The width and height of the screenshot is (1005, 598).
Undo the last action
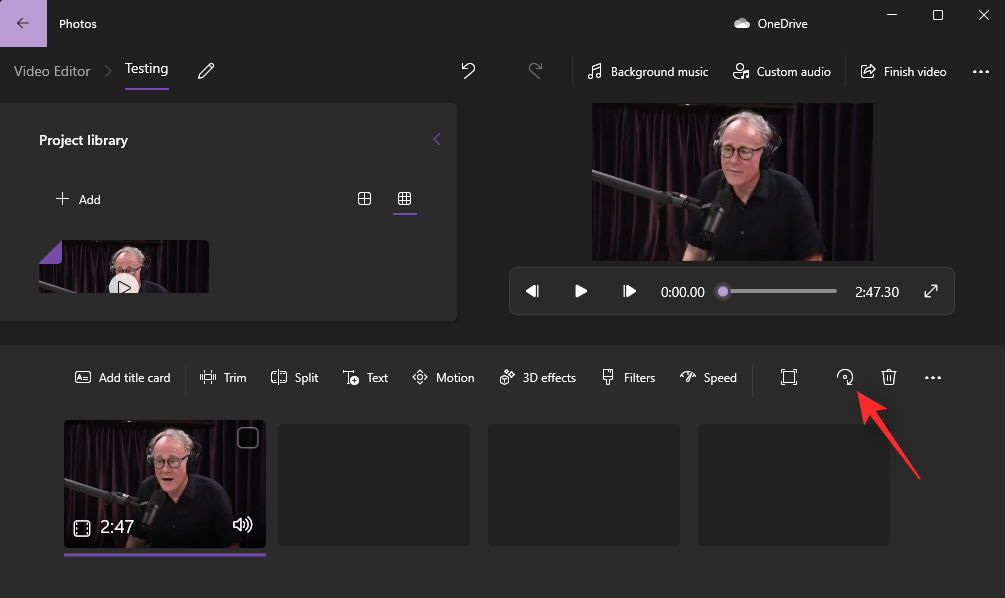click(469, 71)
